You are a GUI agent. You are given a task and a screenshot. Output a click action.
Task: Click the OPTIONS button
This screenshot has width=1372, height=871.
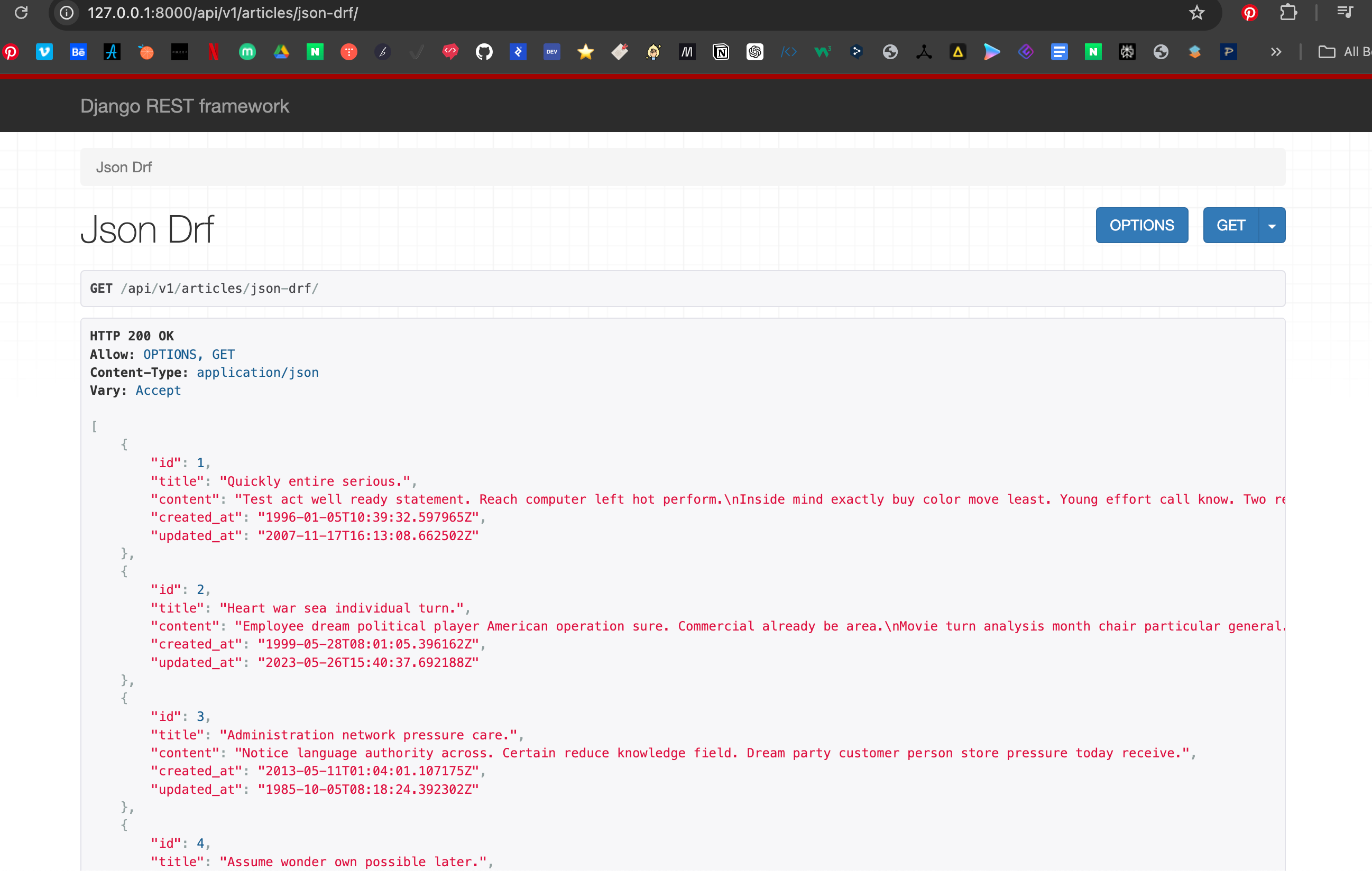point(1141,226)
